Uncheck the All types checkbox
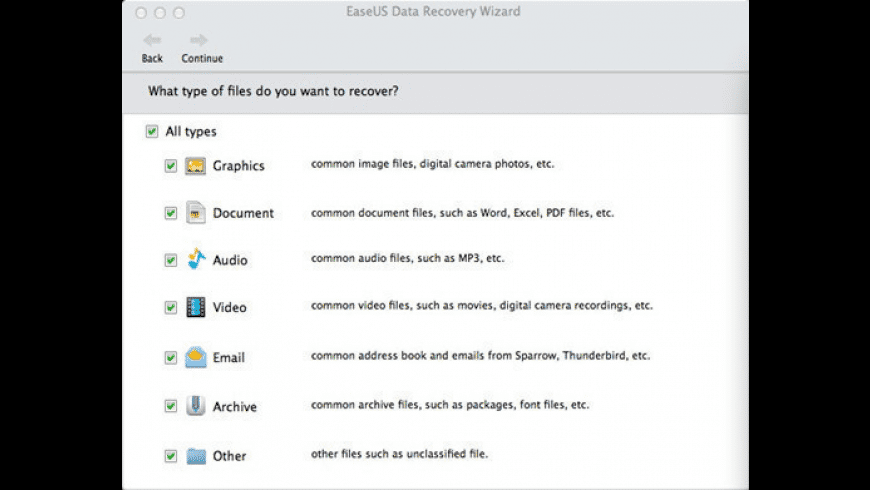Screen dimensions: 870x490 [x=151, y=132]
